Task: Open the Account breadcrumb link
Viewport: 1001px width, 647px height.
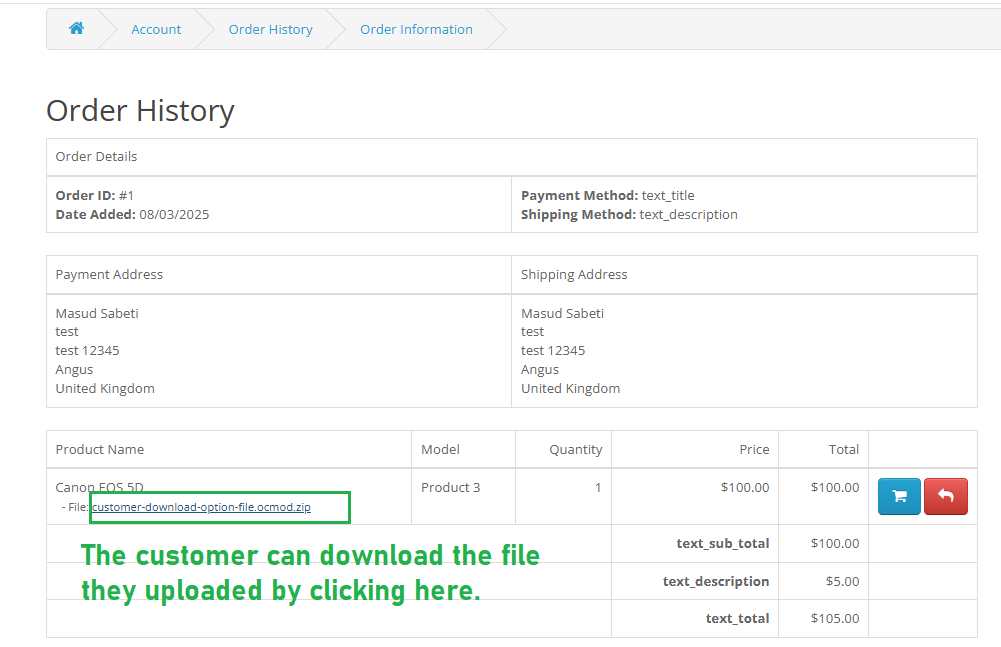Action: click(156, 29)
